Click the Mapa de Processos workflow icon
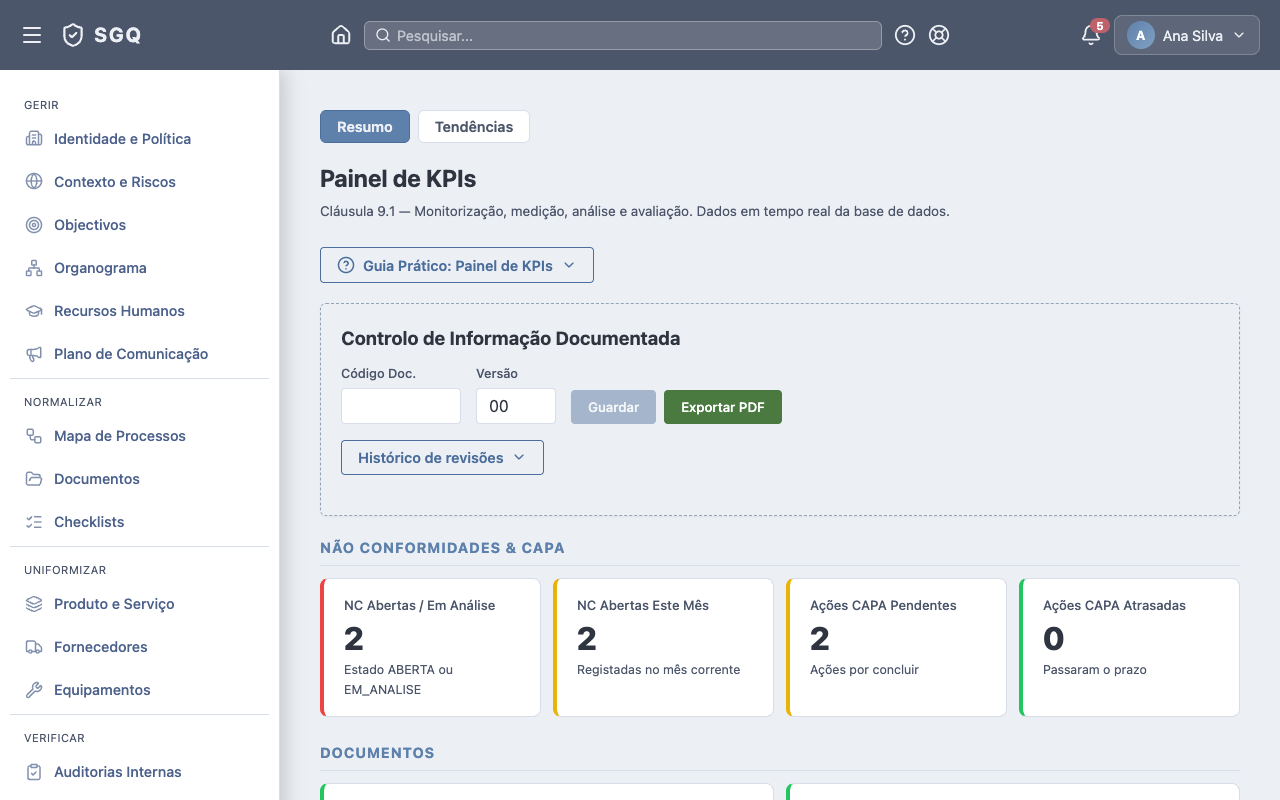The width and height of the screenshot is (1280, 800). coord(34,436)
